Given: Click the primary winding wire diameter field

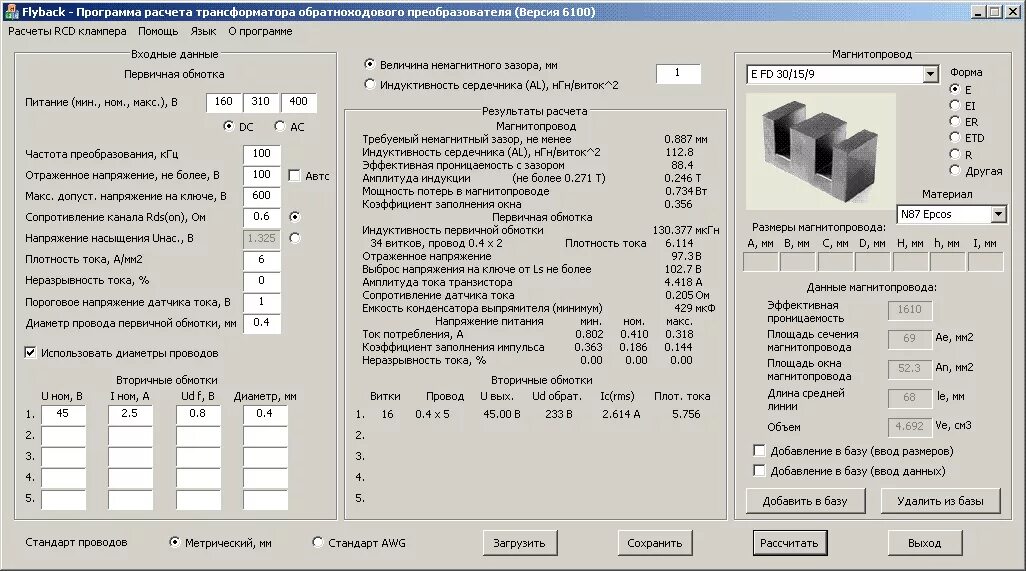Looking at the screenshot, I should pyautogui.click(x=262, y=323).
